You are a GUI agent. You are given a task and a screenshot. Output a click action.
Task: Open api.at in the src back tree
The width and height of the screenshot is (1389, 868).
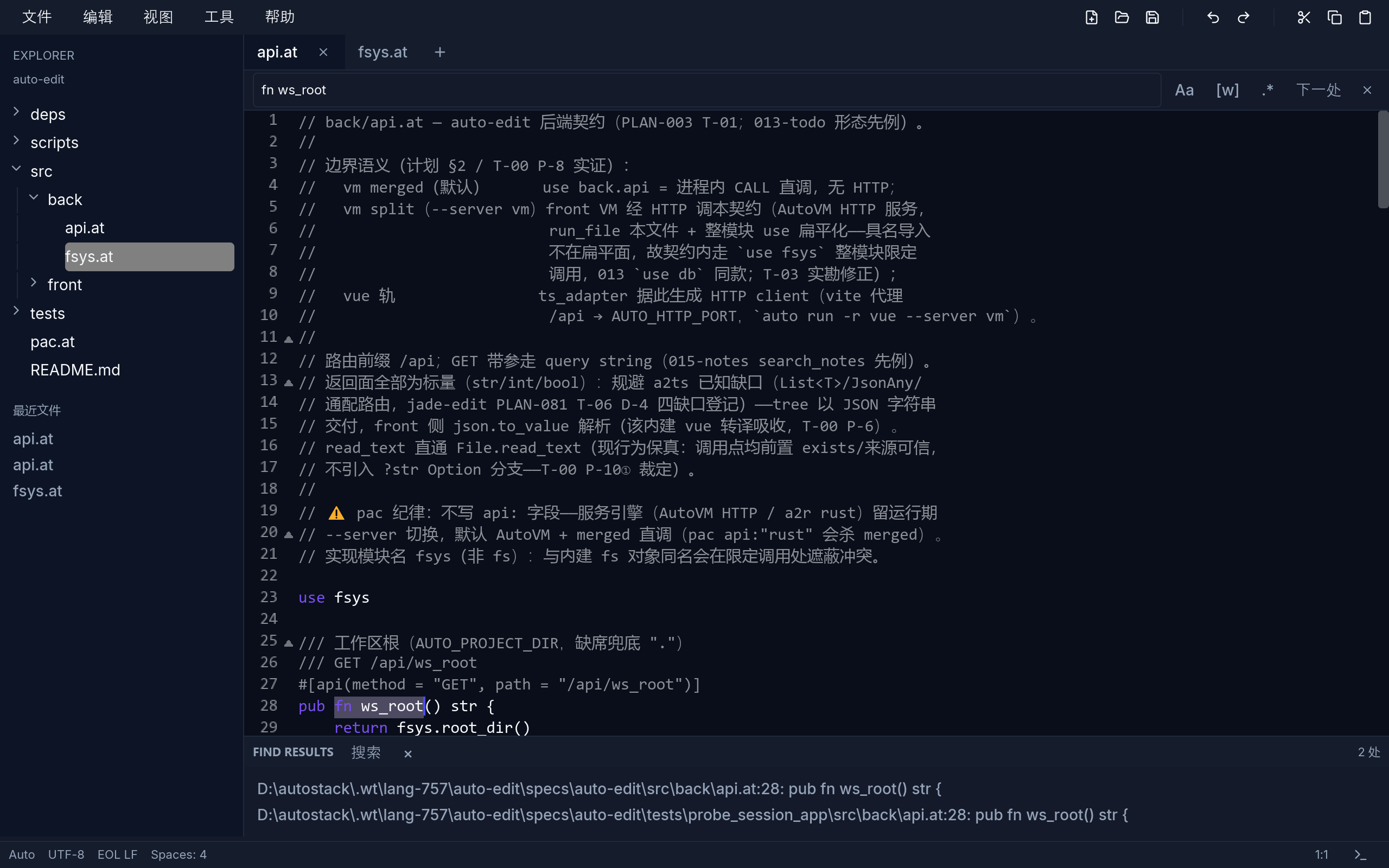(x=85, y=228)
